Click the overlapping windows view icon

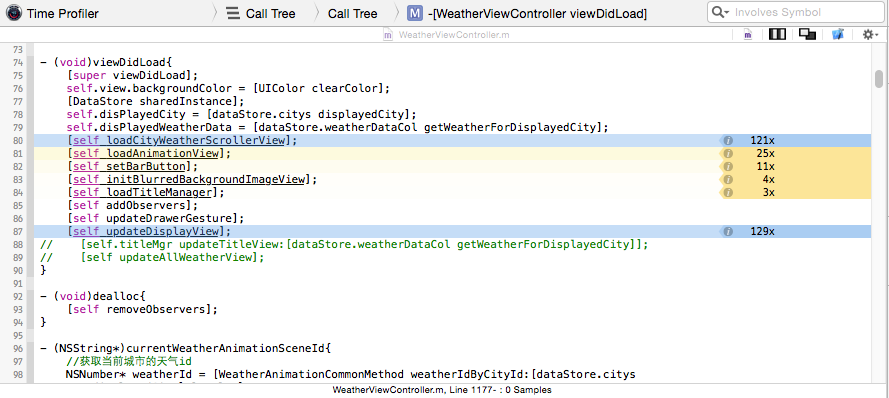807,35
